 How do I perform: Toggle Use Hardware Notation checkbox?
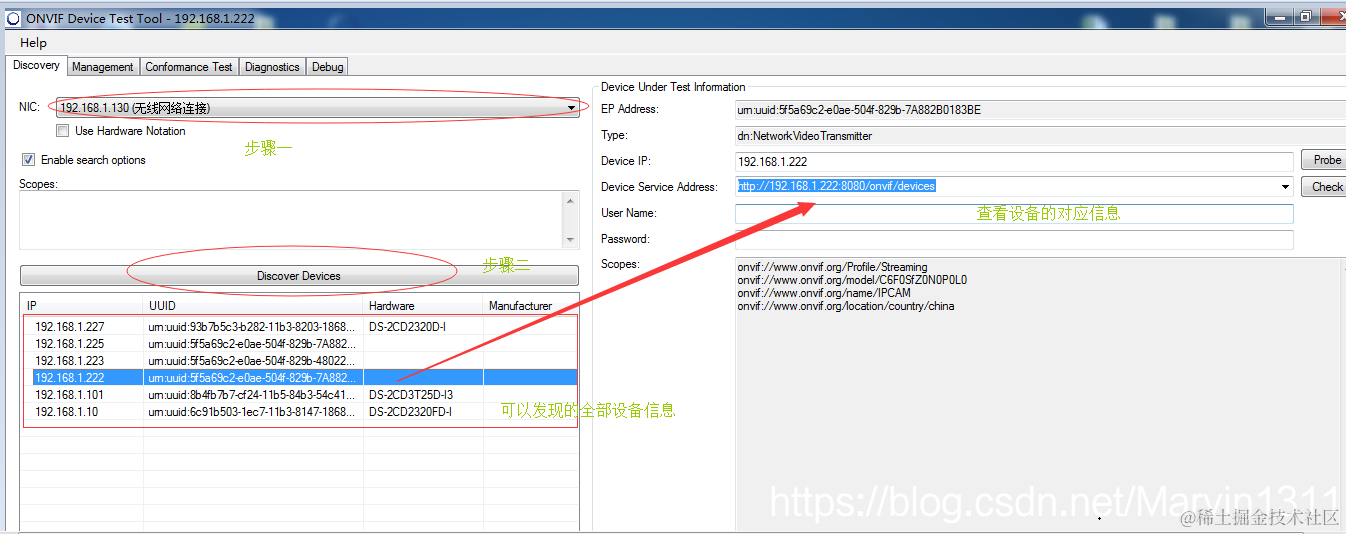click(63, 131)
